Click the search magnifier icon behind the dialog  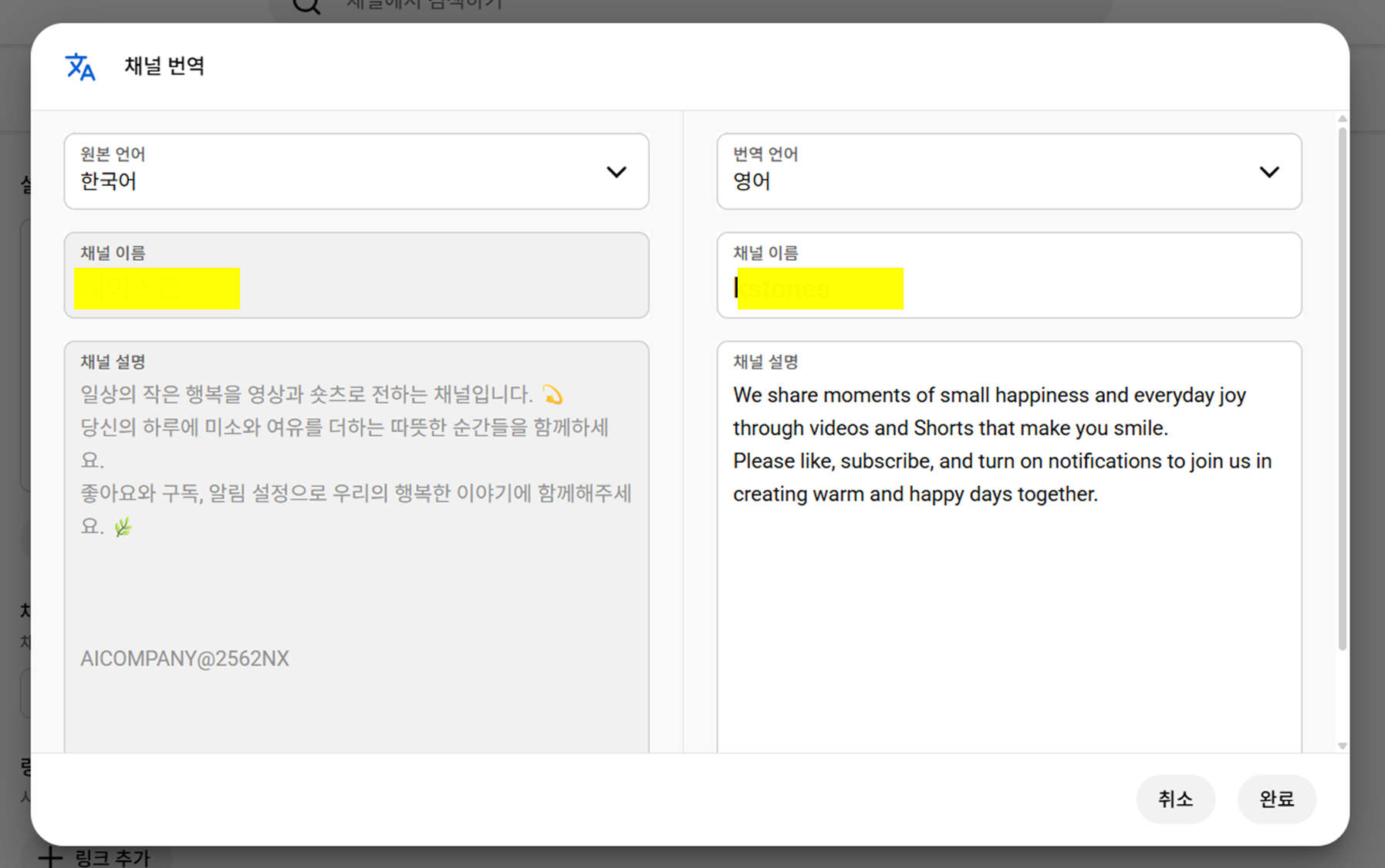pos(306,8)
